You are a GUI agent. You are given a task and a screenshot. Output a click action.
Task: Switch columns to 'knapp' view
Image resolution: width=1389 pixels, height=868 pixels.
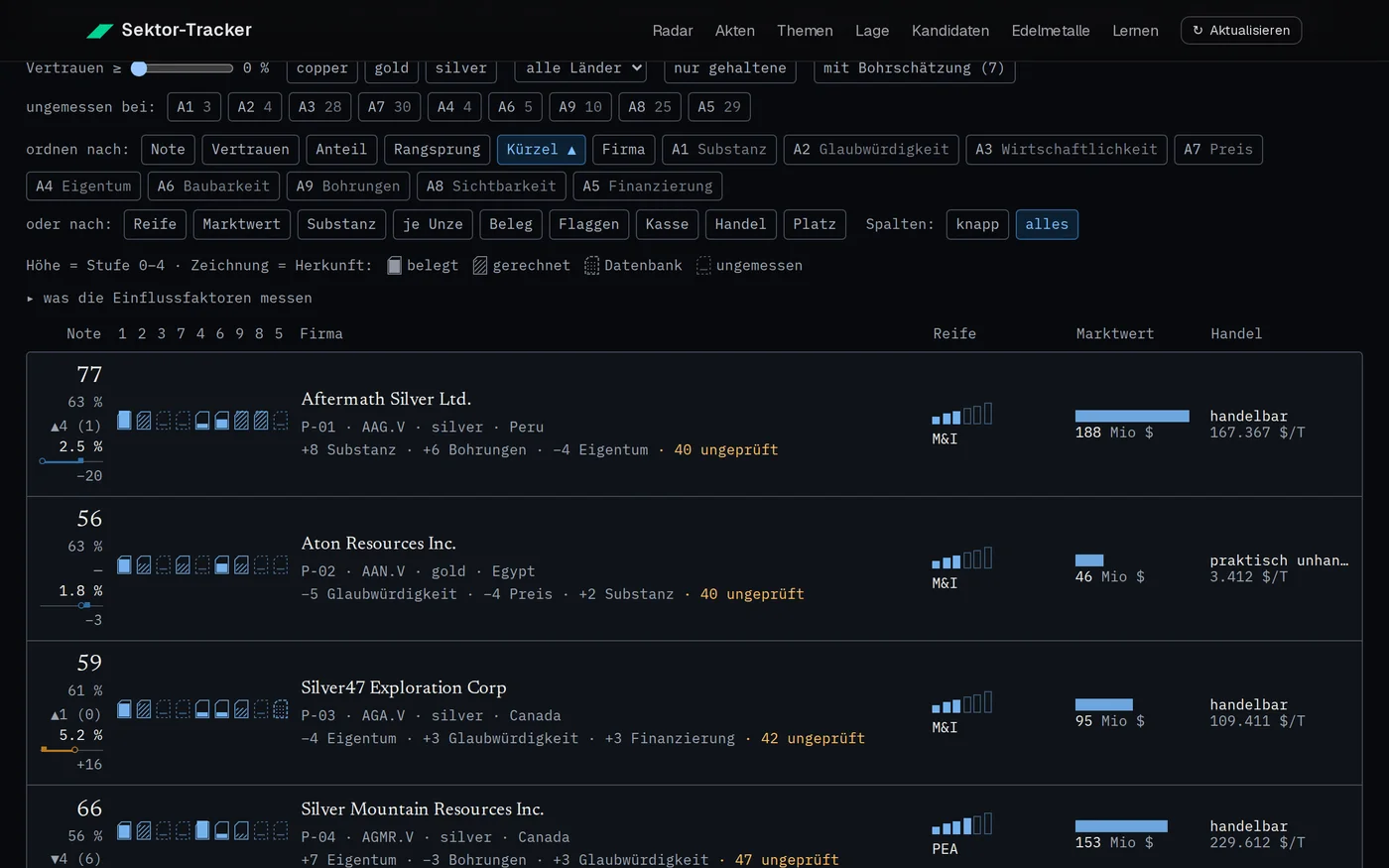click(977, 224)
